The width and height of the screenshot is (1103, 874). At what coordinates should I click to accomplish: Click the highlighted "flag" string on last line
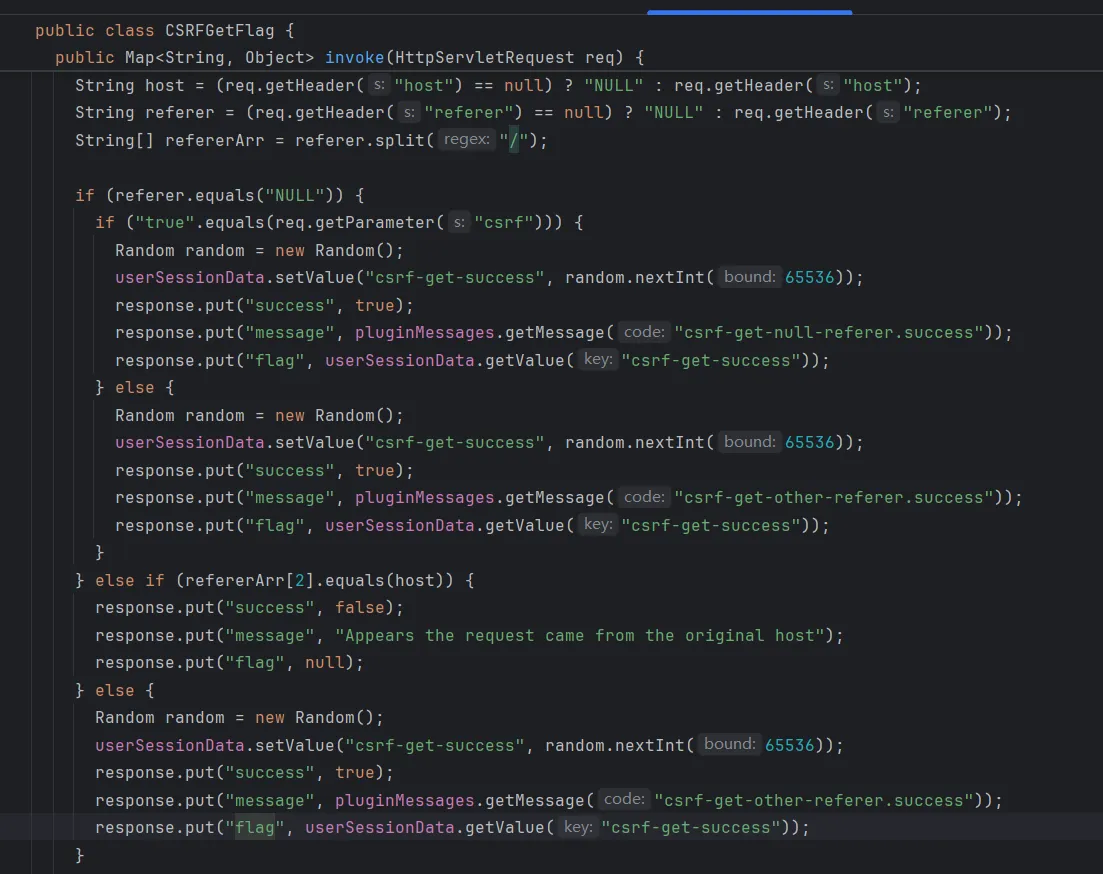(x=254, y=827)
